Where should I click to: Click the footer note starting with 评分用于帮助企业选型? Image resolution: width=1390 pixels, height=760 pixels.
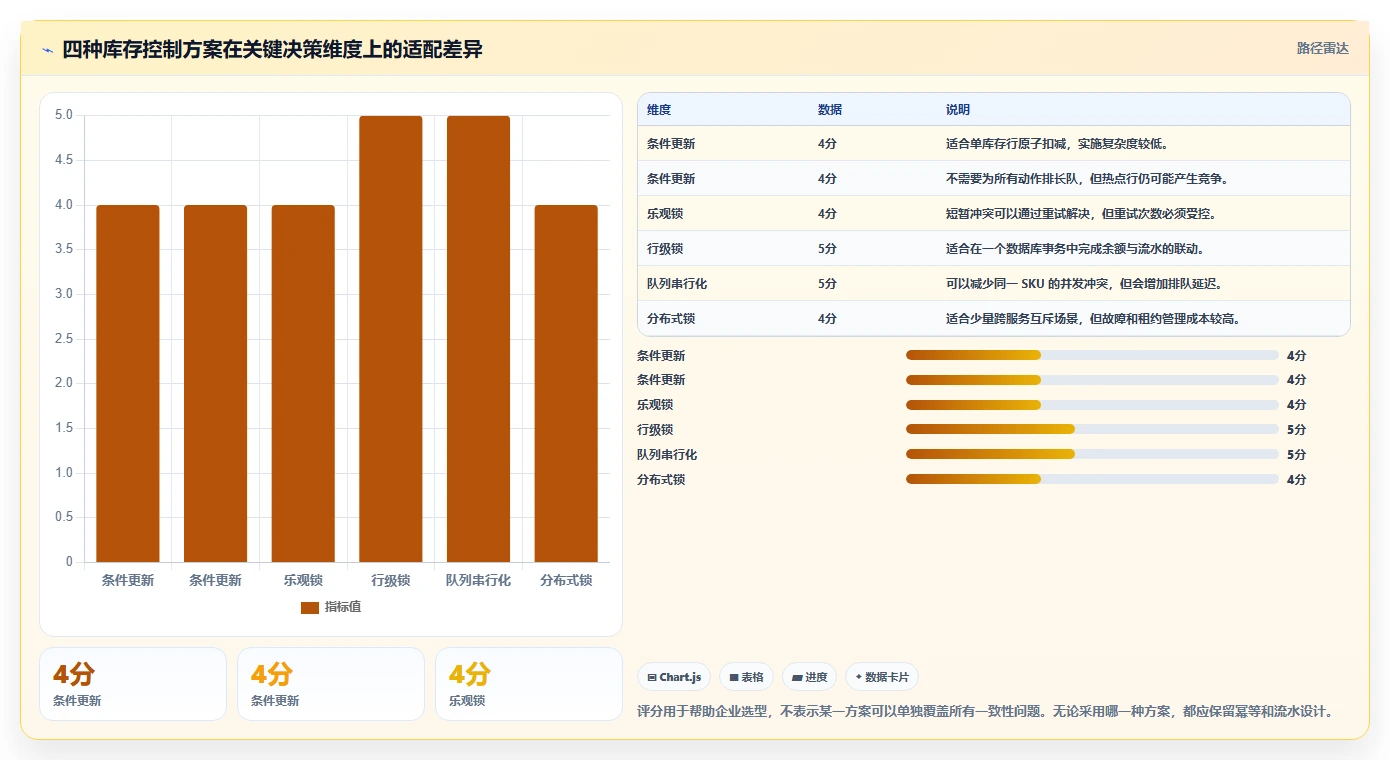(x=986, y=712)
